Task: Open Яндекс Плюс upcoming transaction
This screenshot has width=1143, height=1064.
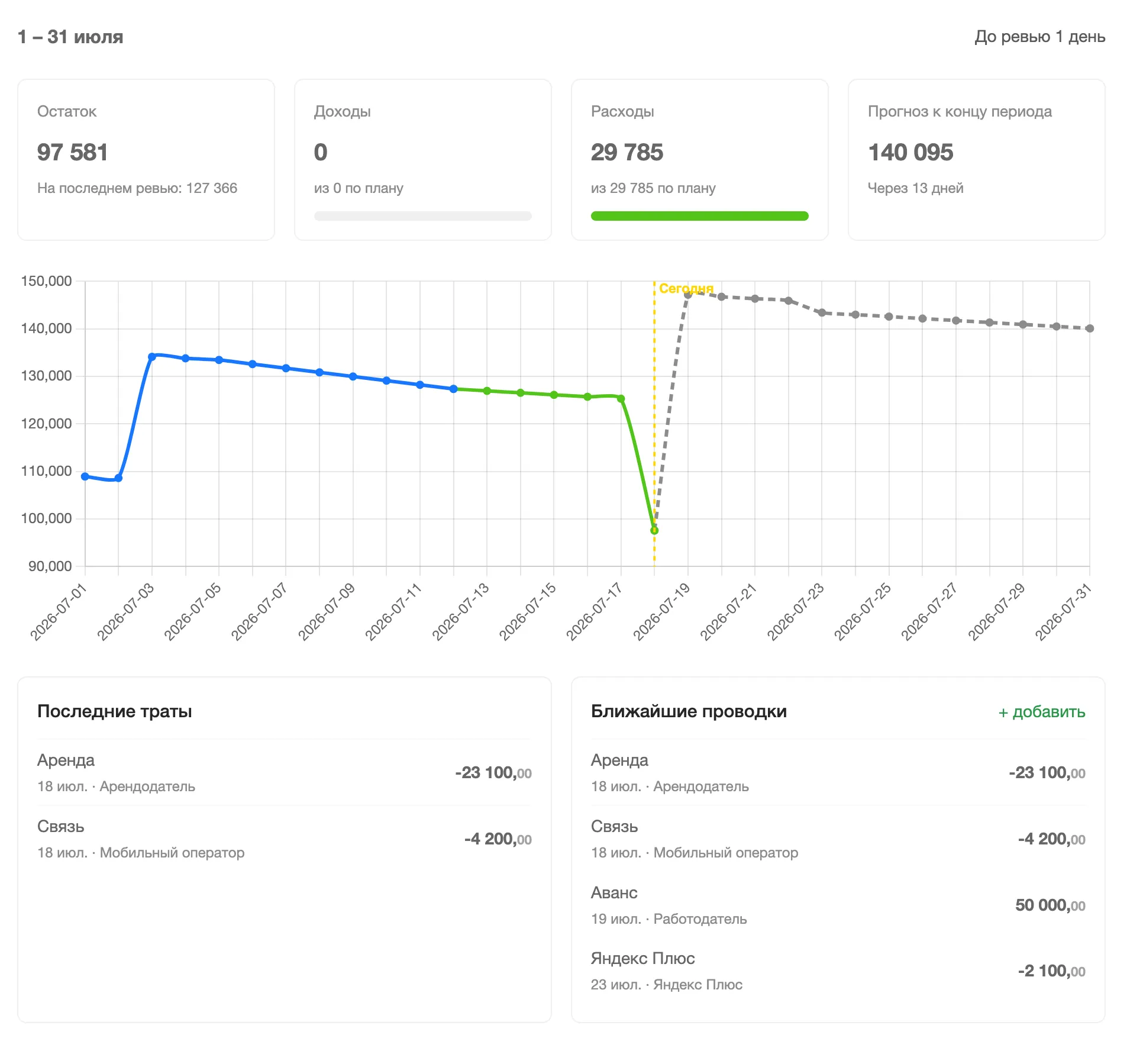Action: click(838, 971)
